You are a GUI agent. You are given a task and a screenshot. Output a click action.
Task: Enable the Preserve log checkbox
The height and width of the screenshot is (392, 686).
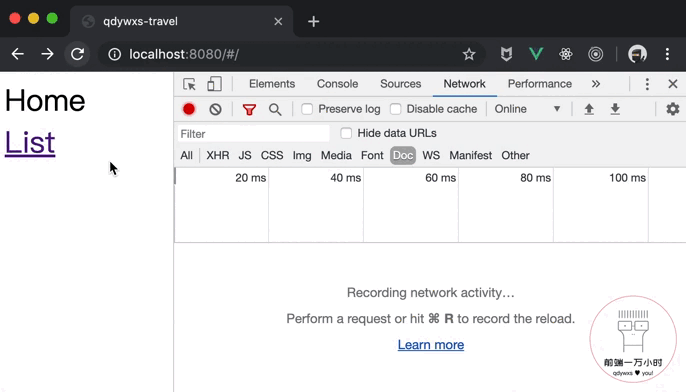tap(307, 109)
